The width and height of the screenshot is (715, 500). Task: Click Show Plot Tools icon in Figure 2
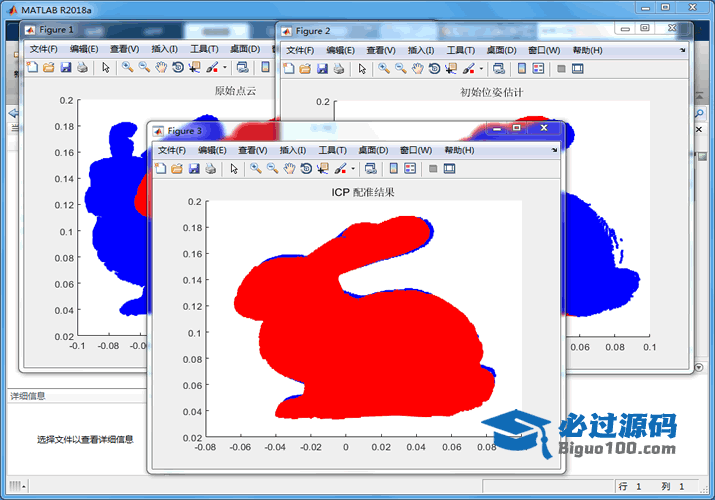pos(578,69)
